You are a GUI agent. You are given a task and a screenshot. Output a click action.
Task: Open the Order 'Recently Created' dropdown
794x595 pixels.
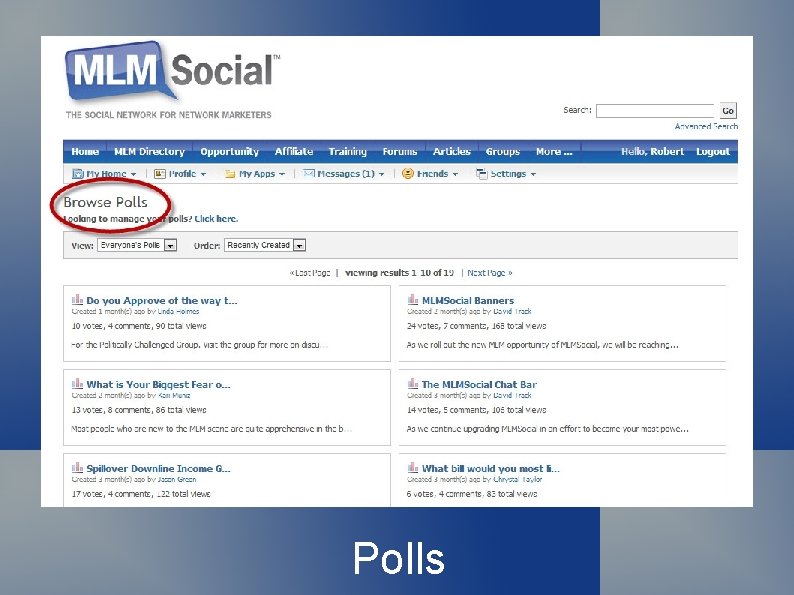(265, 245)
